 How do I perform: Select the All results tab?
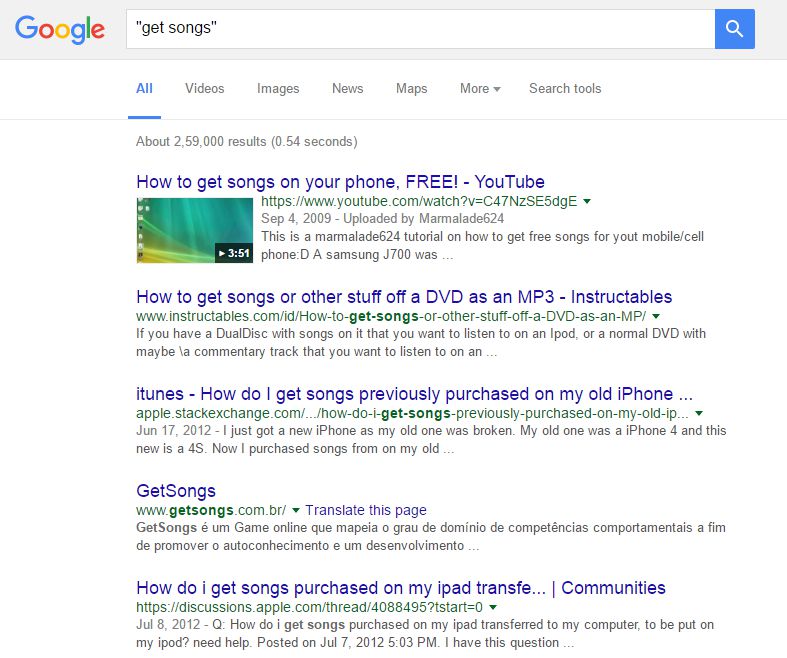coord(144,89)
